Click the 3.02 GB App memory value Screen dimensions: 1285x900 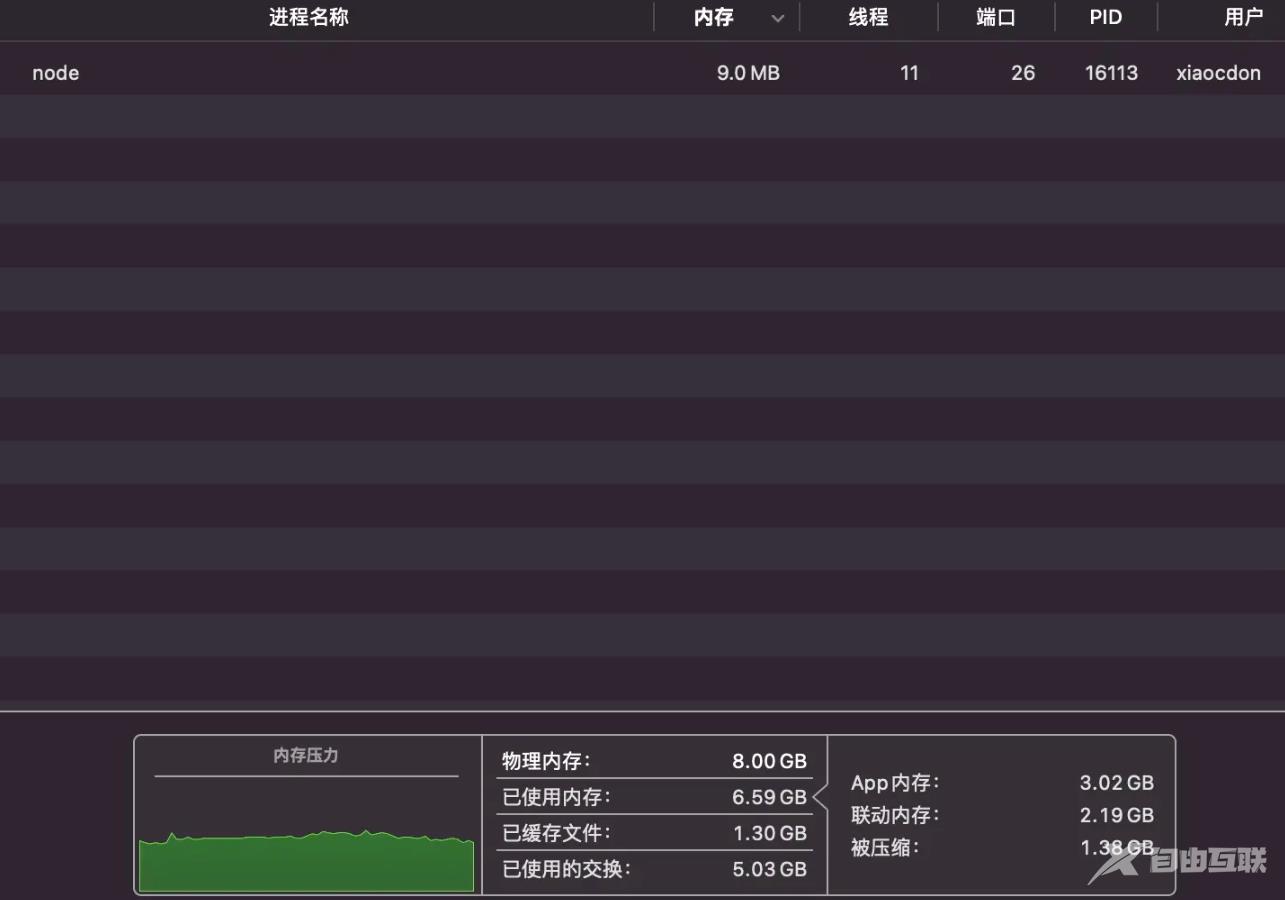click(1117, 783)
